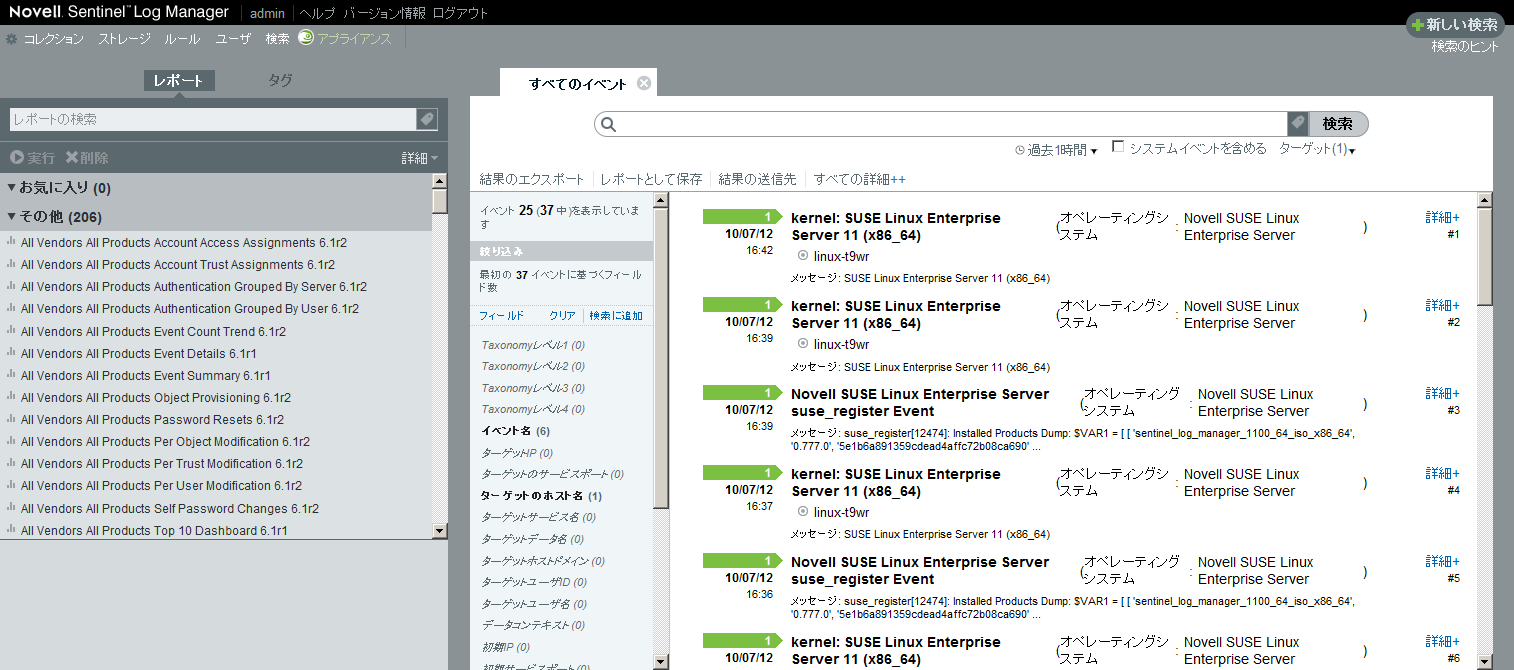The height and width of the screenshot is (670, 1514).
Task: Open the アプライアンス green SUSE icon
Action: [x=306, y=38]
